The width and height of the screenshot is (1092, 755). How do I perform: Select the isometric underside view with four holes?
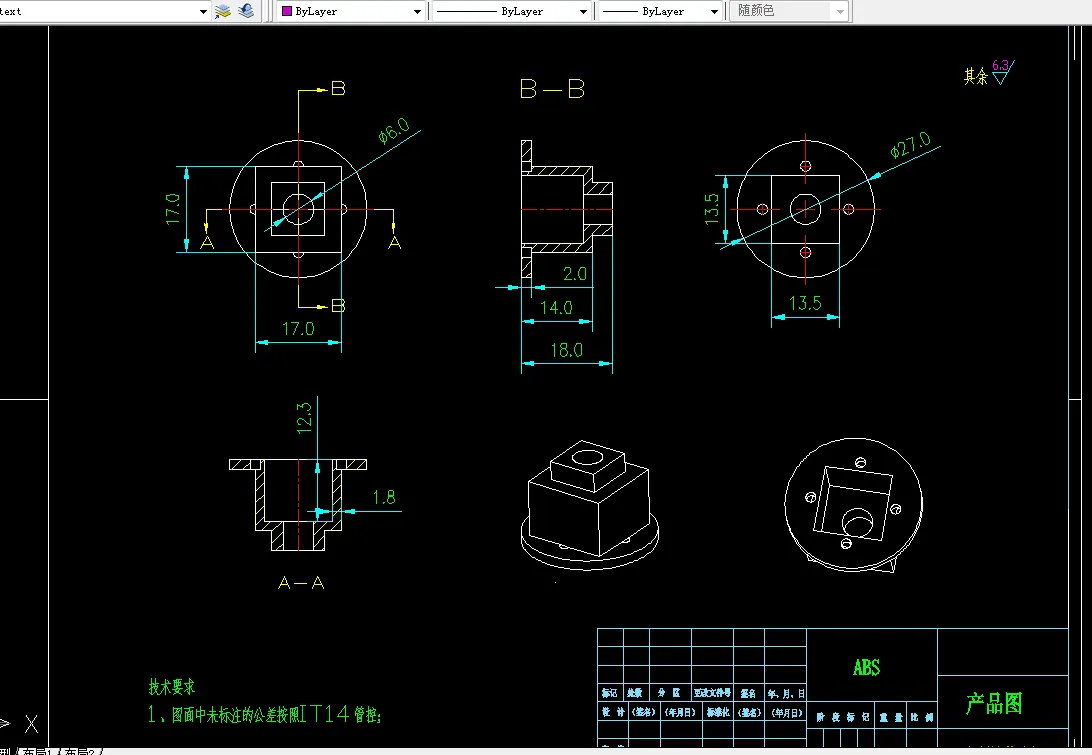tap(853, 506)
